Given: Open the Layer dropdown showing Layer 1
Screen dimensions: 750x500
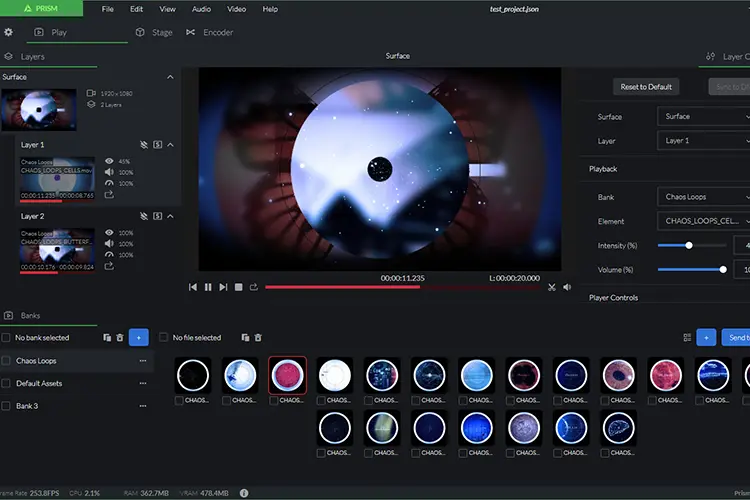Looking at the screenshot, I should click(704, 141).
